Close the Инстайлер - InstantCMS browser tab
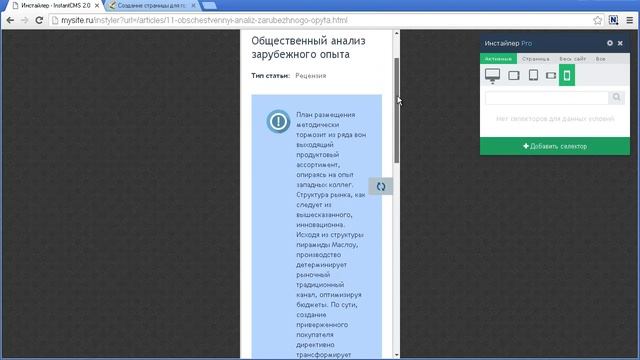 pos(97,6)
